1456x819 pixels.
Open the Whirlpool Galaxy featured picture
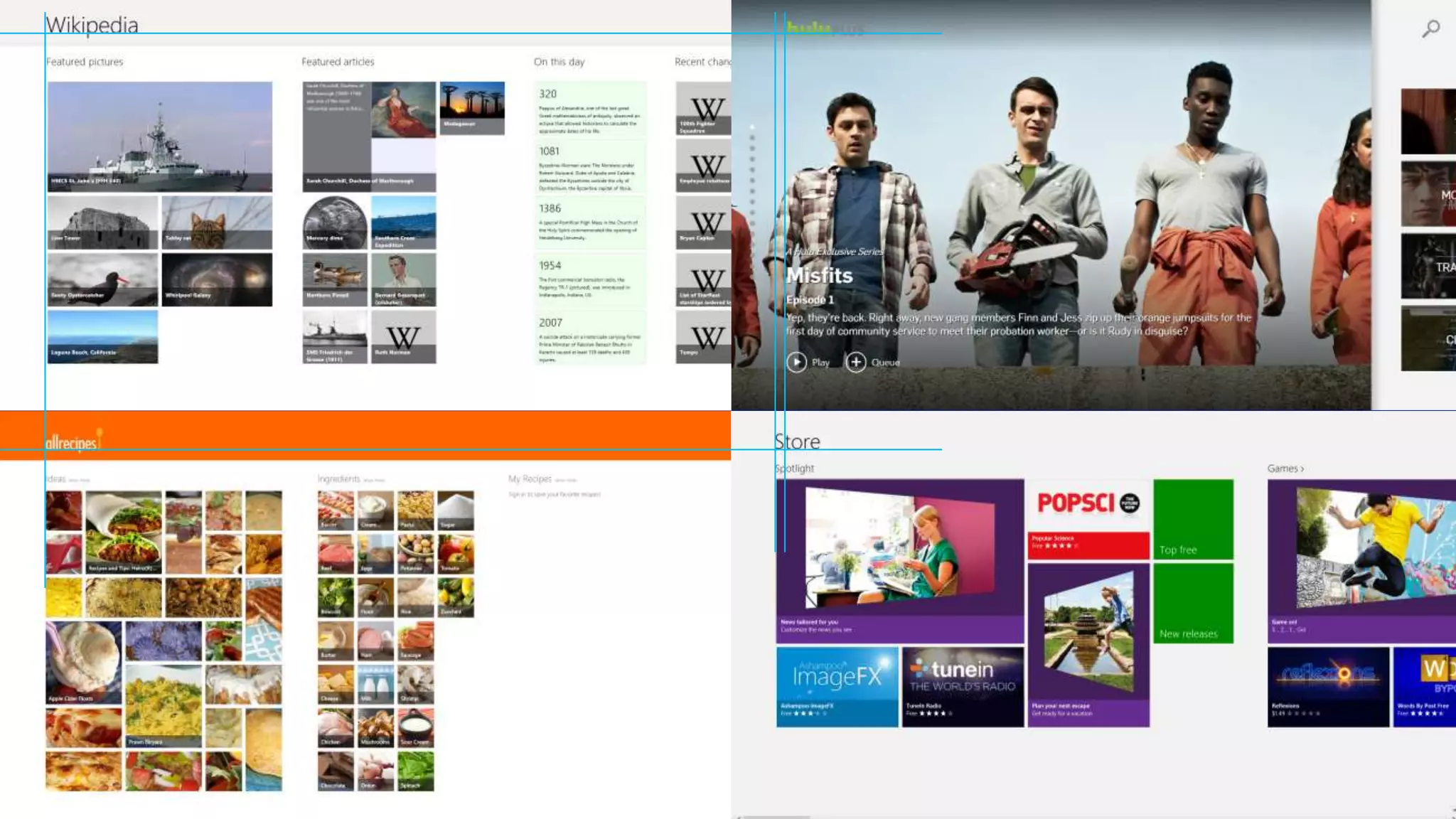(x=217, y=279)
